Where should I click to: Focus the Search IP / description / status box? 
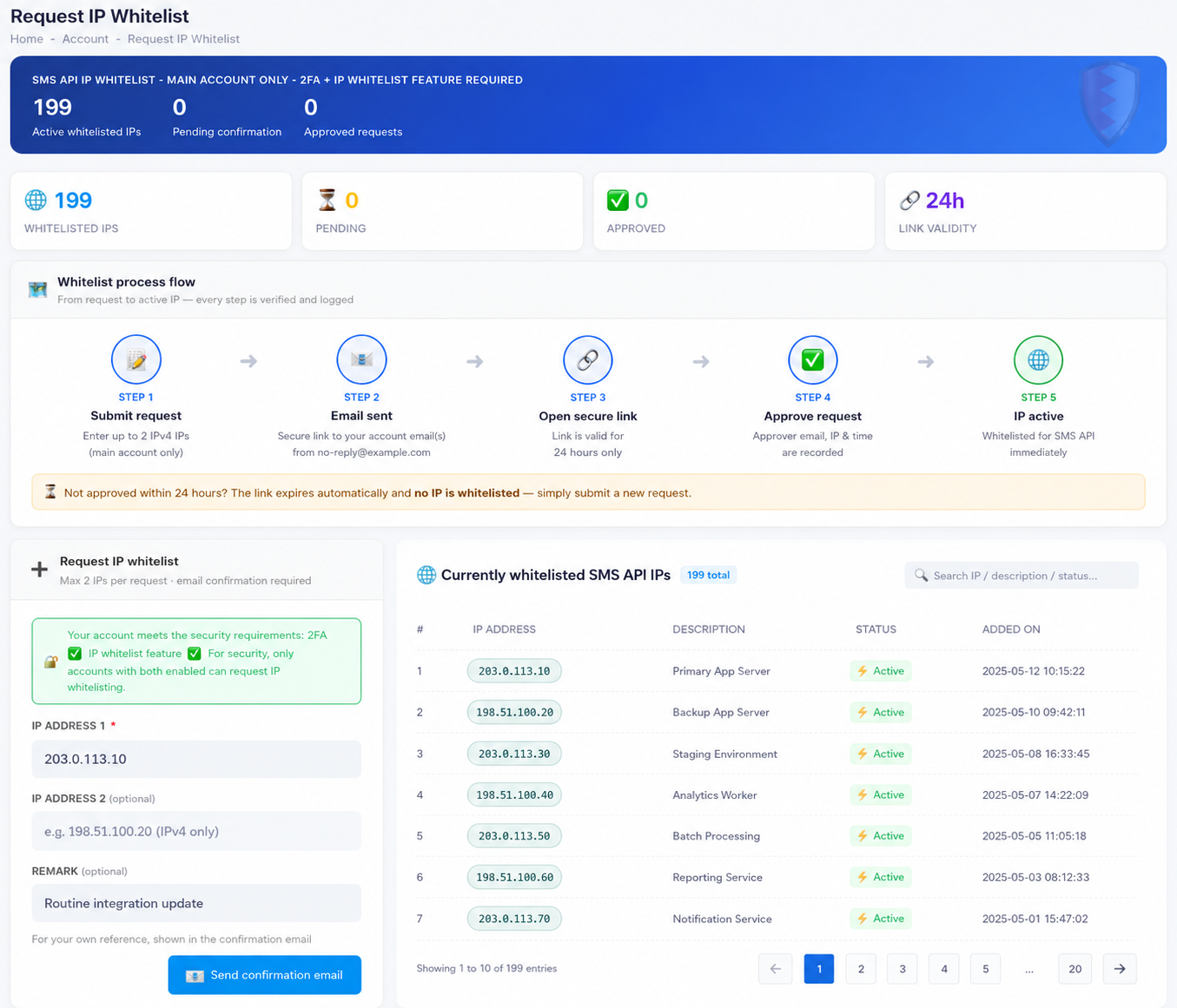point(1022,576)
